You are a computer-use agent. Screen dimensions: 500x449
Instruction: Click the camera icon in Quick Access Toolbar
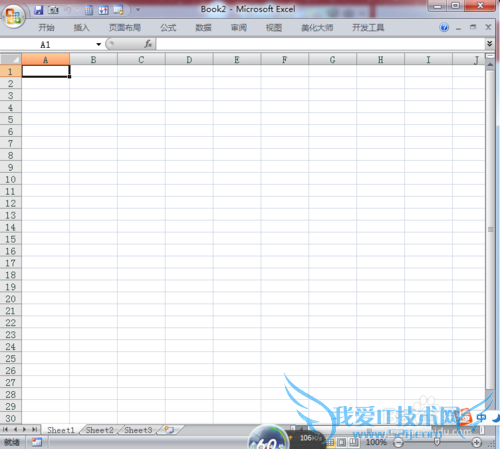(x=53, y=10)
